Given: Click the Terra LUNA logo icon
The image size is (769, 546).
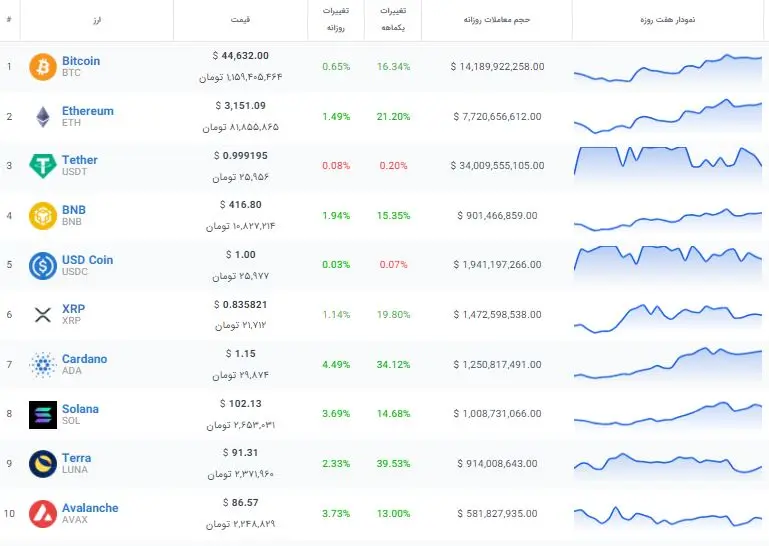Looking at the screenshot, I should click(x=43, y=464).
